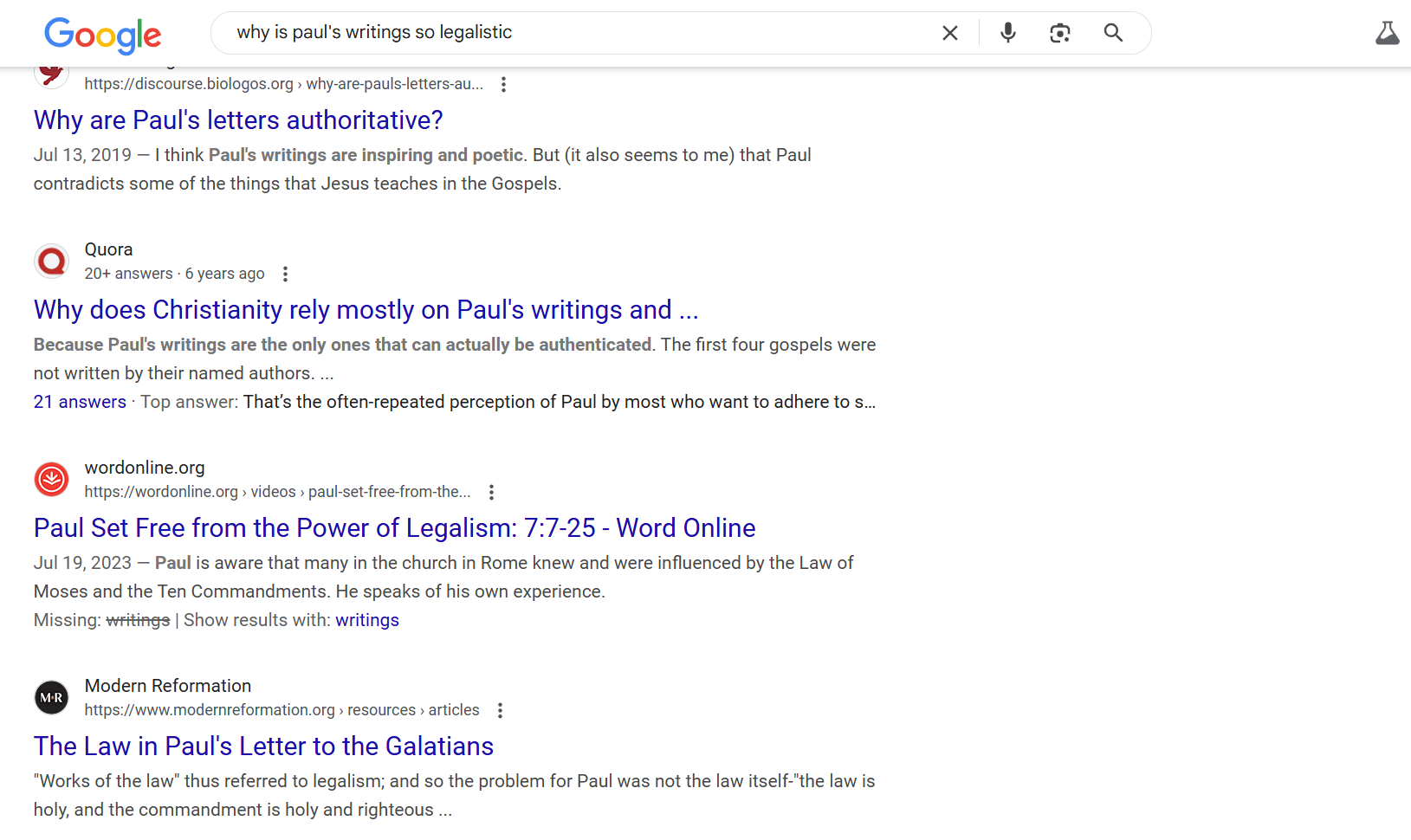Open more options for Quora result
Viewport: 1411px width, 840px height.
click(285, 274)
